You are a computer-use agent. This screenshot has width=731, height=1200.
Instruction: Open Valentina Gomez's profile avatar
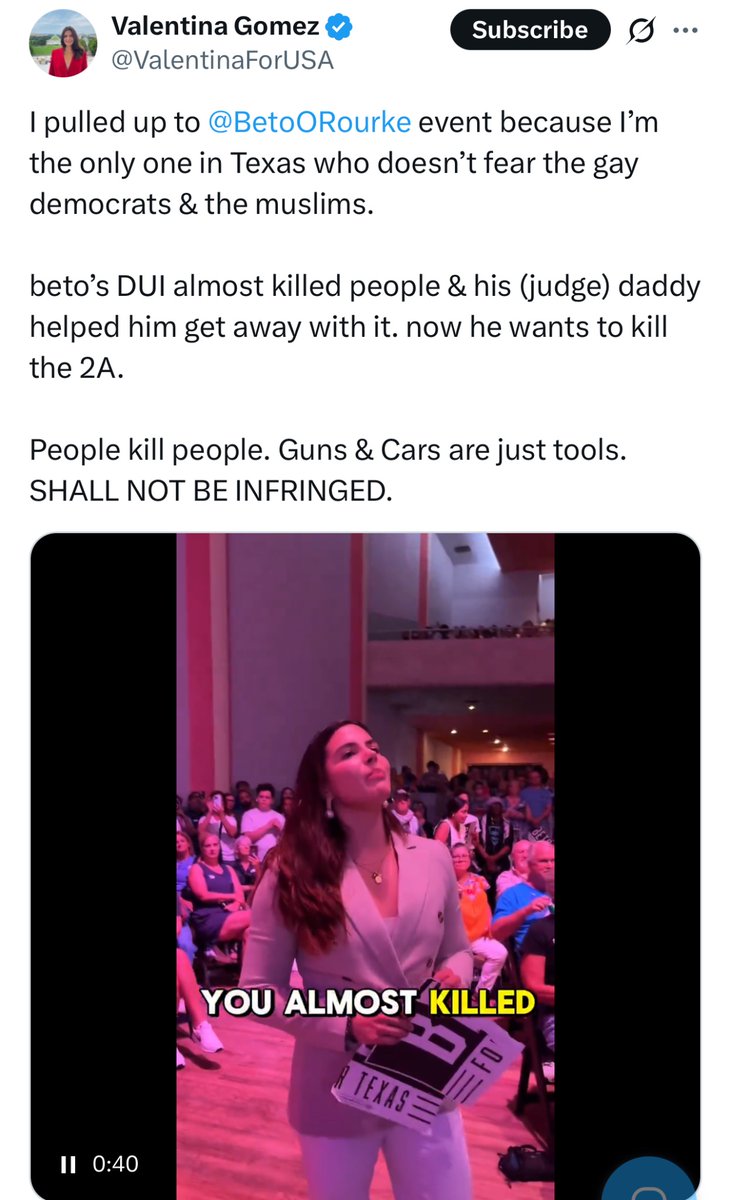[64, 43]
